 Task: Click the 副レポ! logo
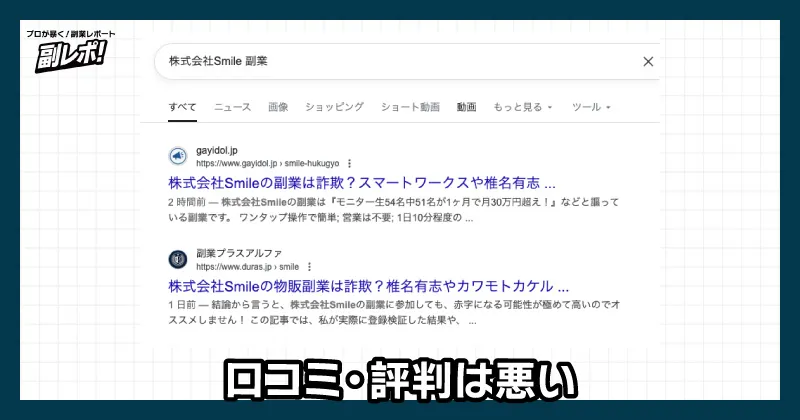click(x=71, y=56)
